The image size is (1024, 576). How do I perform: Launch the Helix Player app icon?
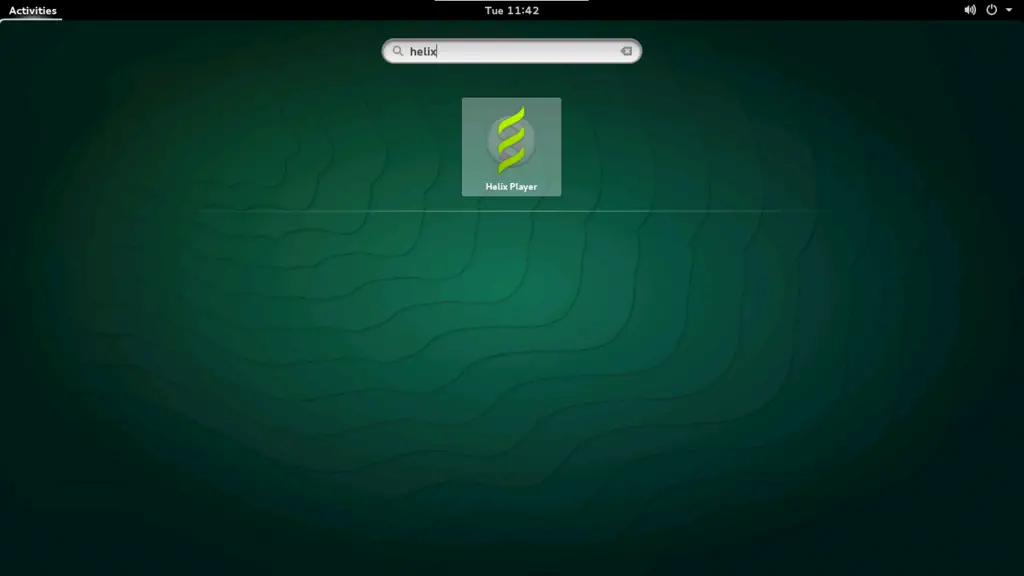point(511,147)
